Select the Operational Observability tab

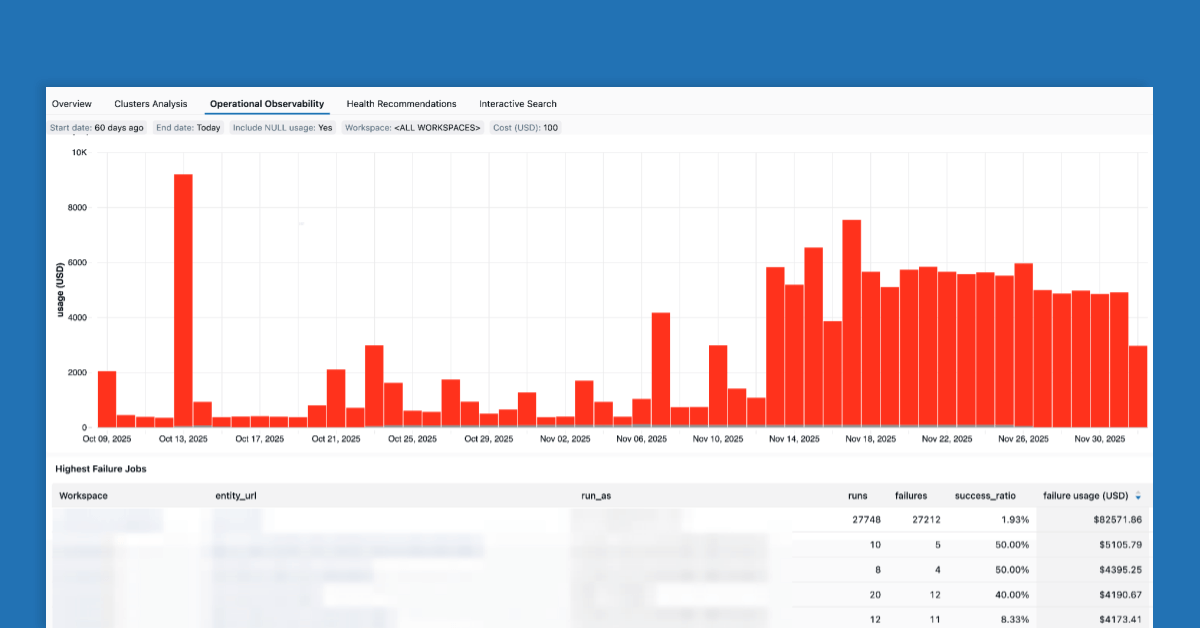(x=266, y=104)
